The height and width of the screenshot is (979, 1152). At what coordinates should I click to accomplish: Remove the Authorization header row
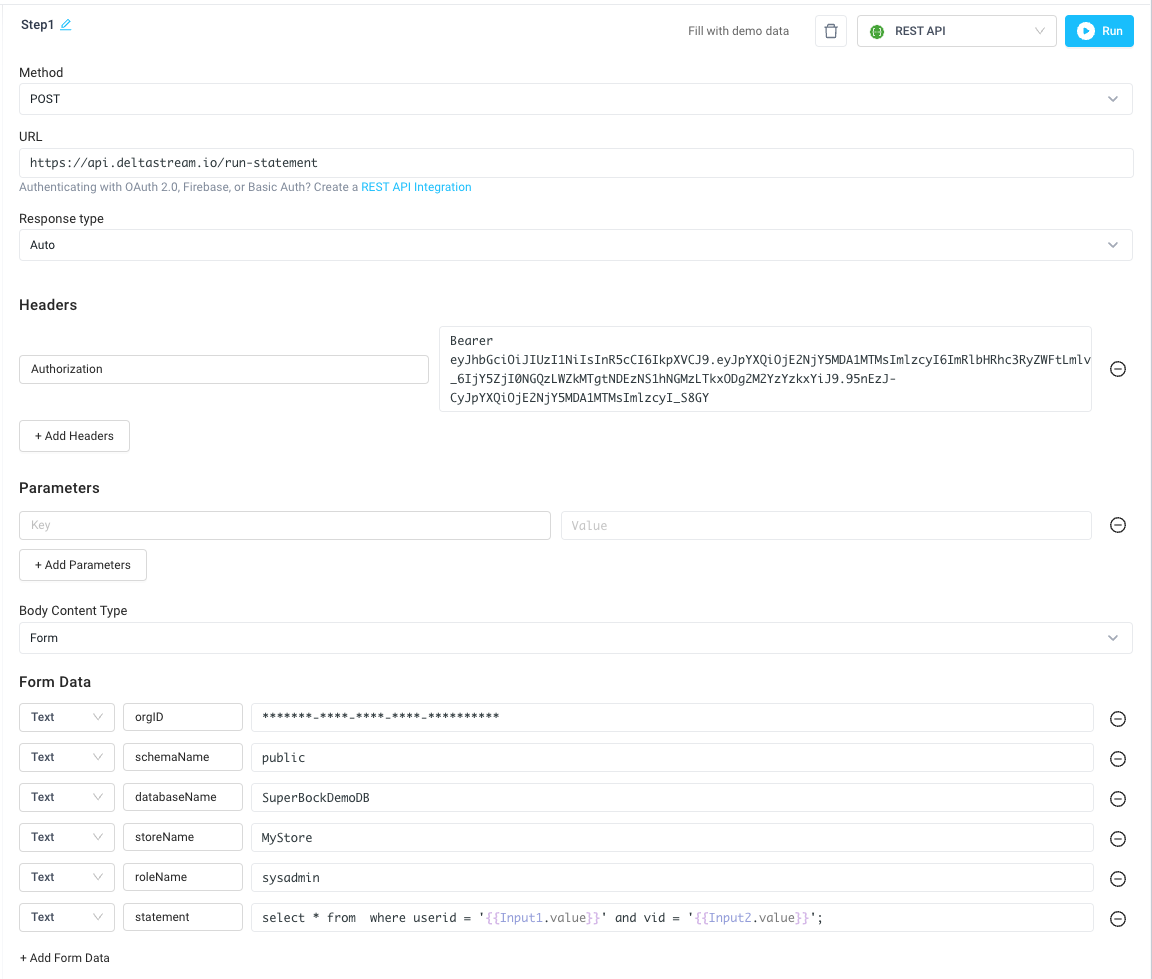[1117, 369]
